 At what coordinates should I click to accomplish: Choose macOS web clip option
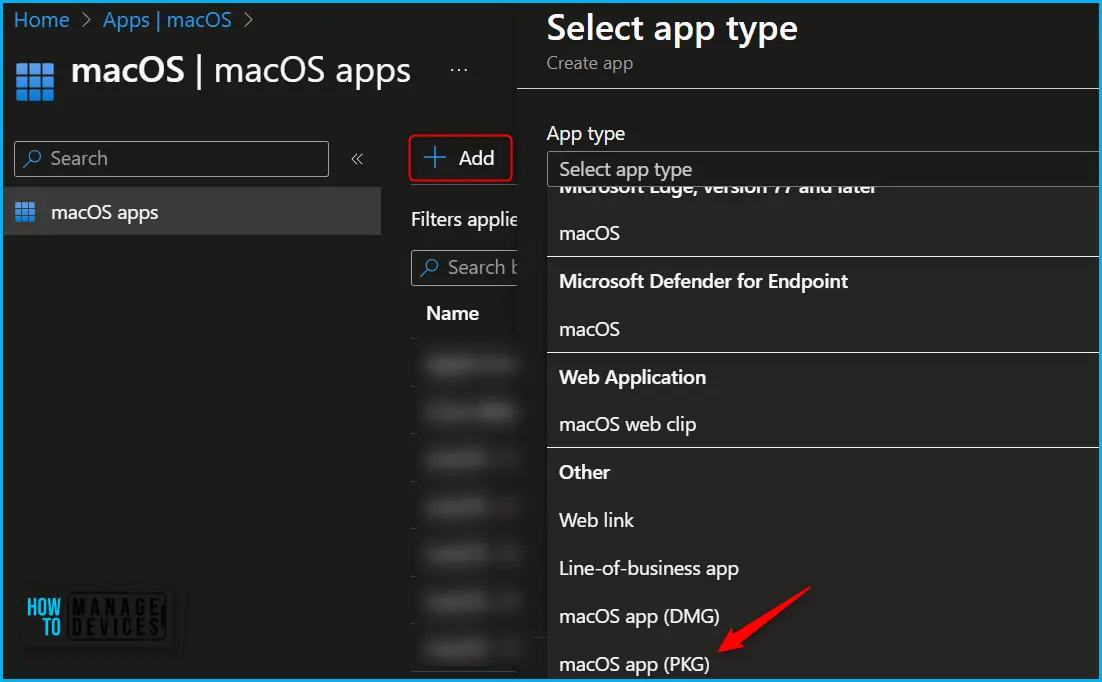[x=822, y=425]
